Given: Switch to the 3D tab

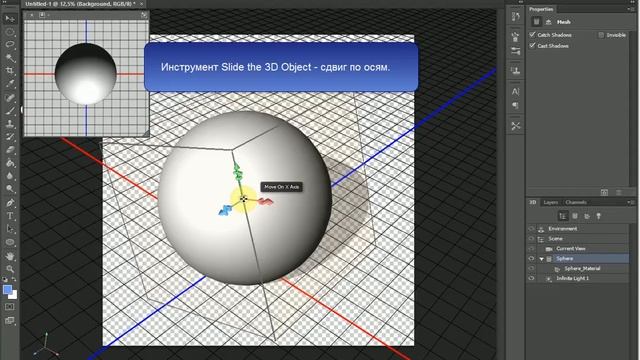Looking at the screenshot, I should 533,202.
